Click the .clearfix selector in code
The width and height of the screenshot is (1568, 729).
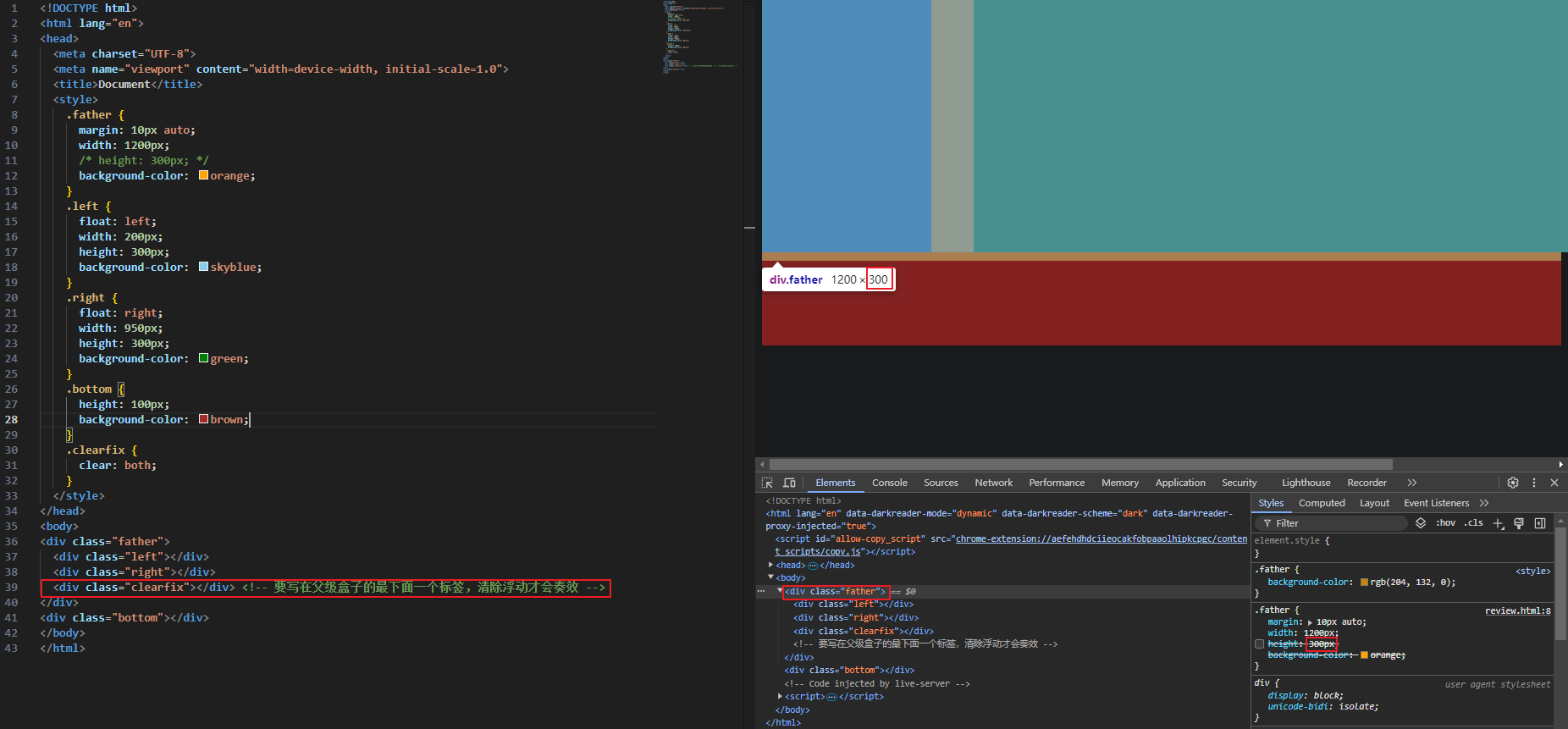pyautogui.click(x=96, y=450)
